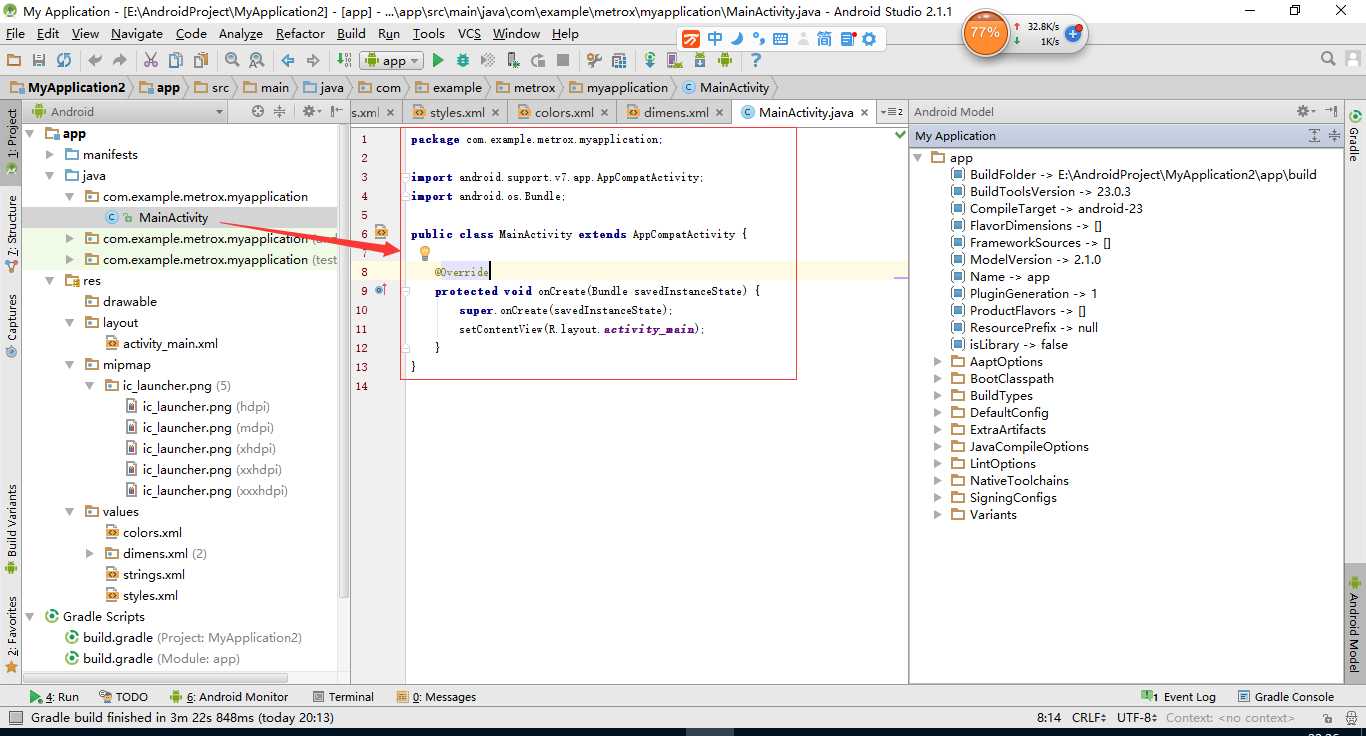Collapse Gradle Scripts node
This screenshot has height=736, width=1366.
point(30,617)
